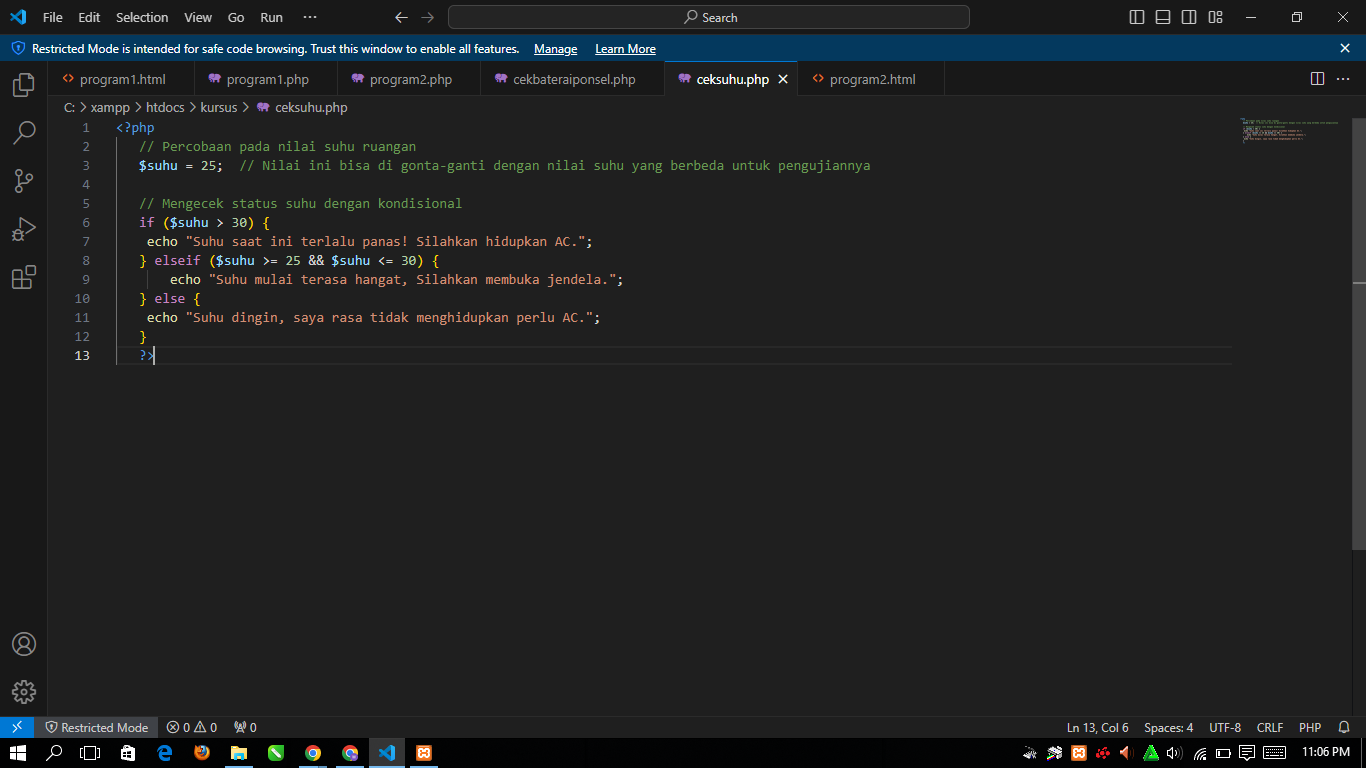Toggle the bottom panel layout button
1366x768 pixels.
click(1163, 17)
